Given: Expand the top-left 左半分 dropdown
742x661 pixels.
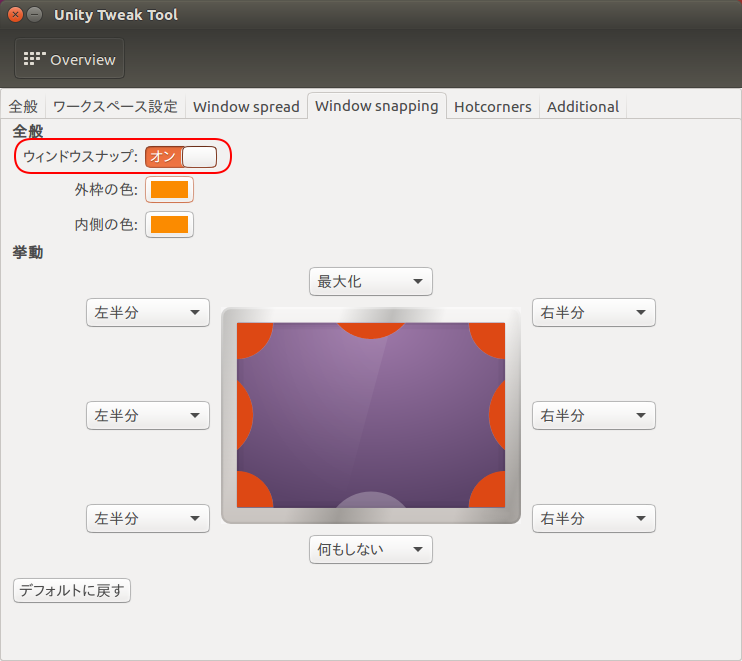Looking at the screenshot, I should (148, 312).
